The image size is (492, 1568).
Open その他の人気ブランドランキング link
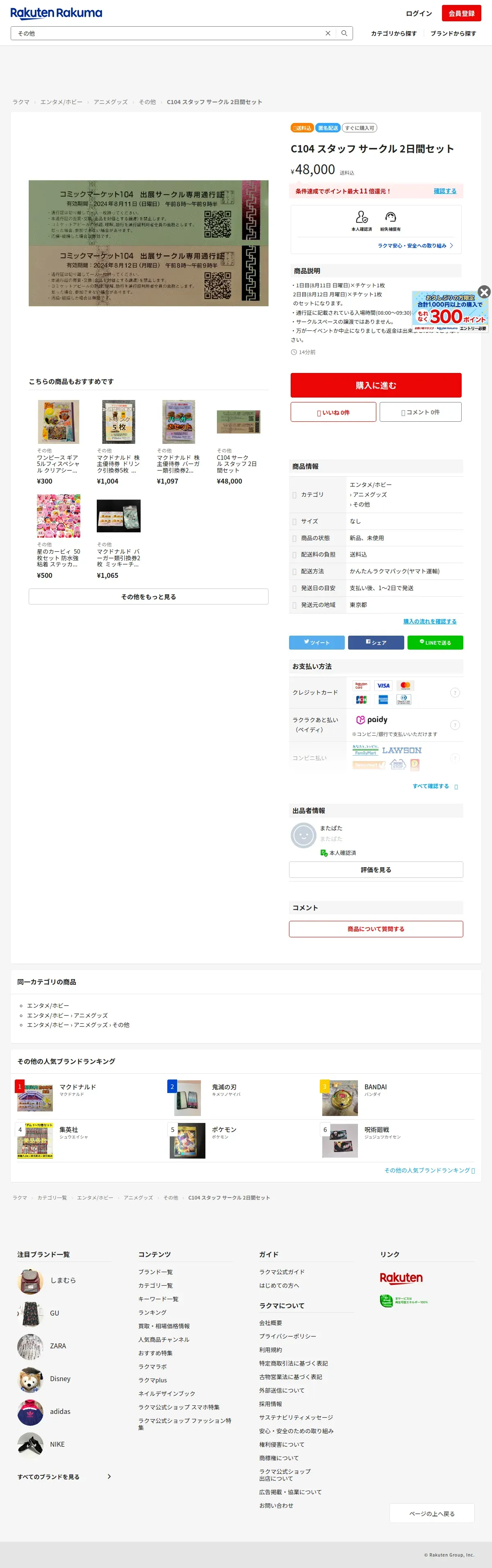tap(429, 1170)
